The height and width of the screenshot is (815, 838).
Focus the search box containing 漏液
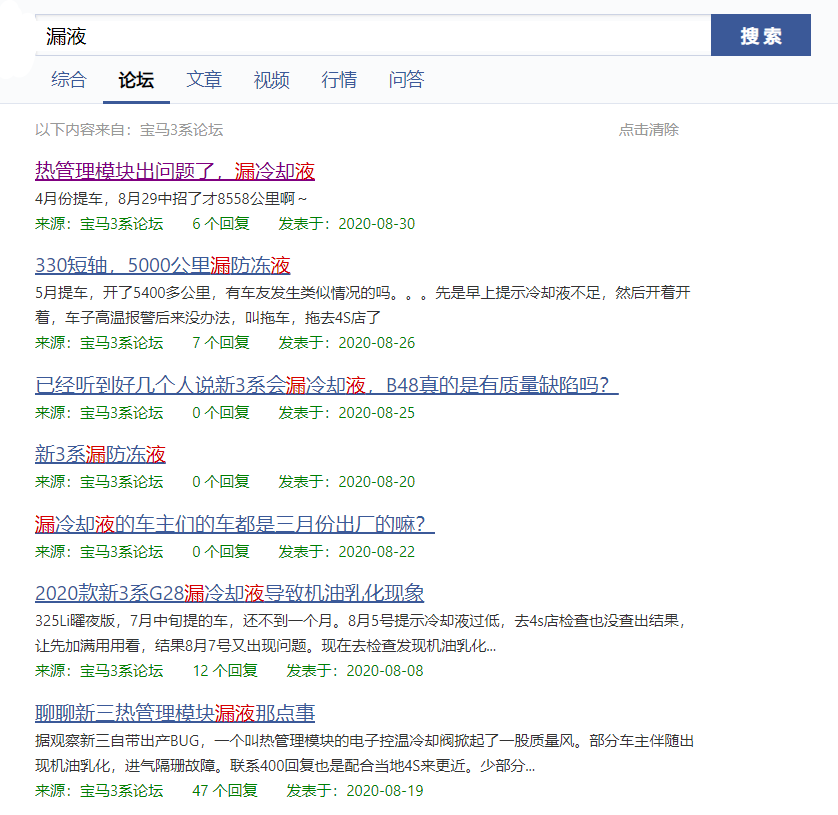[373, 35]
